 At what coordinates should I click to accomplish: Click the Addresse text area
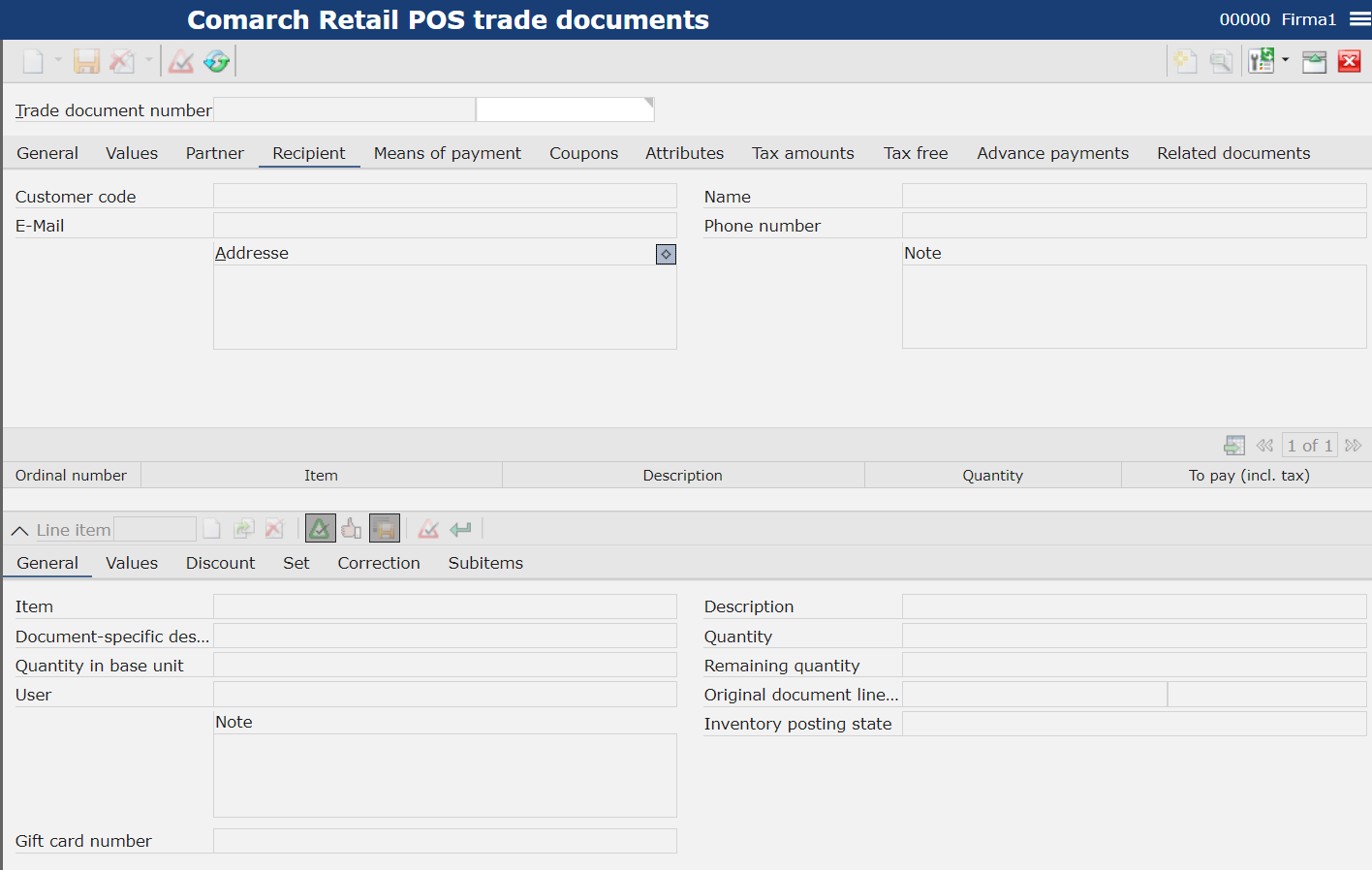pos(445,307)
